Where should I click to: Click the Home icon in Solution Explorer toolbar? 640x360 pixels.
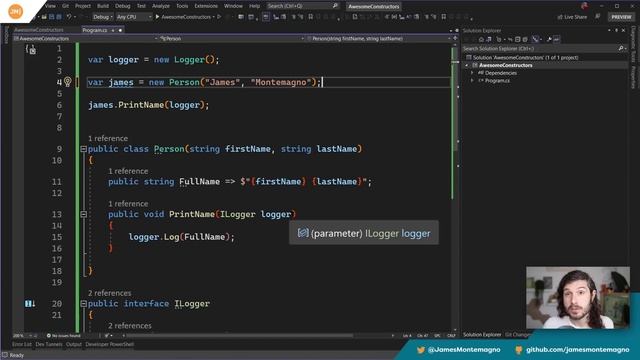click(x=481, y=40)
